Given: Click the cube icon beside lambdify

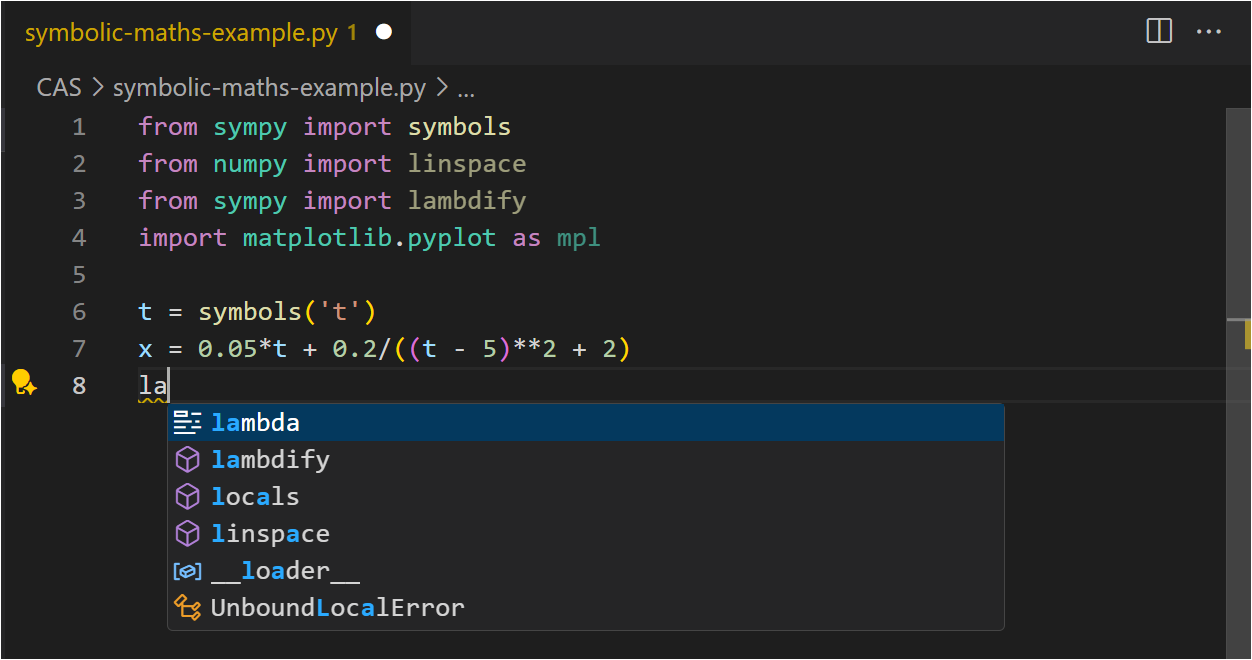Looking at the screenshot, I should pos(187,460).
